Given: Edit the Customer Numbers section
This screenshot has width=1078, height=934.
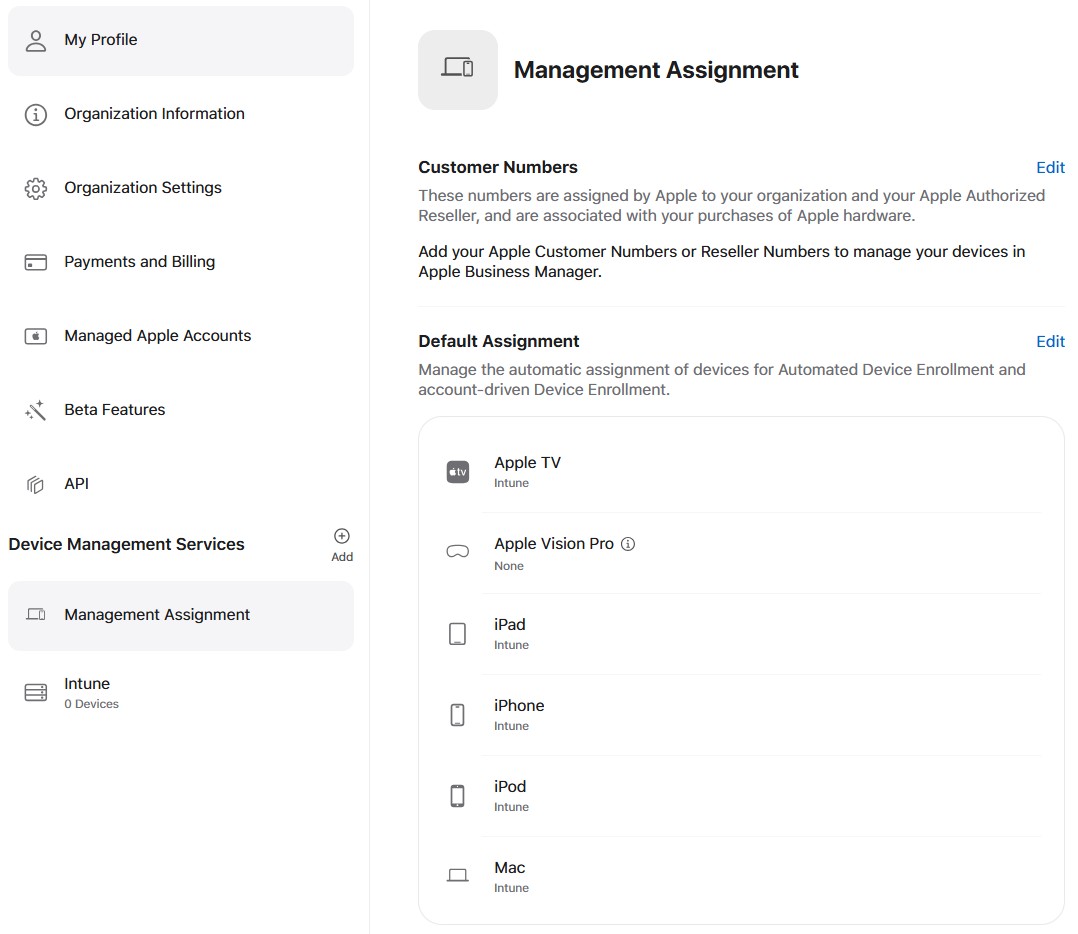Looking at the screenshot, I should 1050,167.
